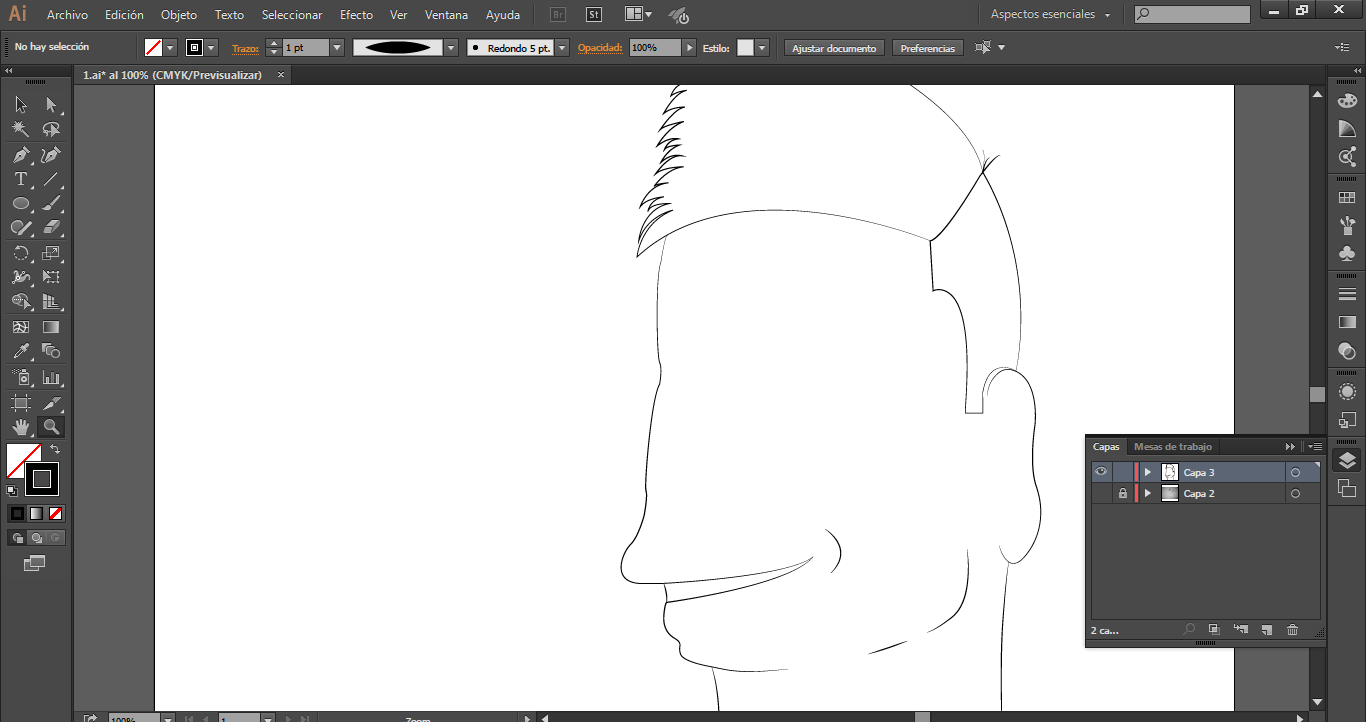1366x722 pixels.
Task: Open the Opacidad panel link
Action: click(x=600, y=48)
